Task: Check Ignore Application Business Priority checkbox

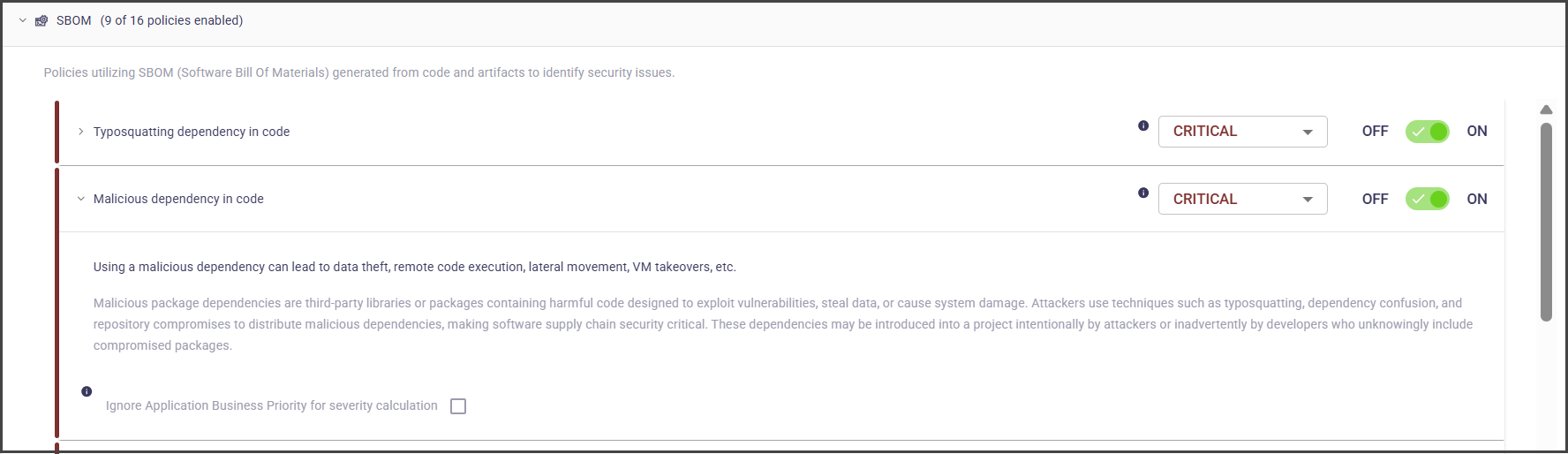Action: coord(458,406)
